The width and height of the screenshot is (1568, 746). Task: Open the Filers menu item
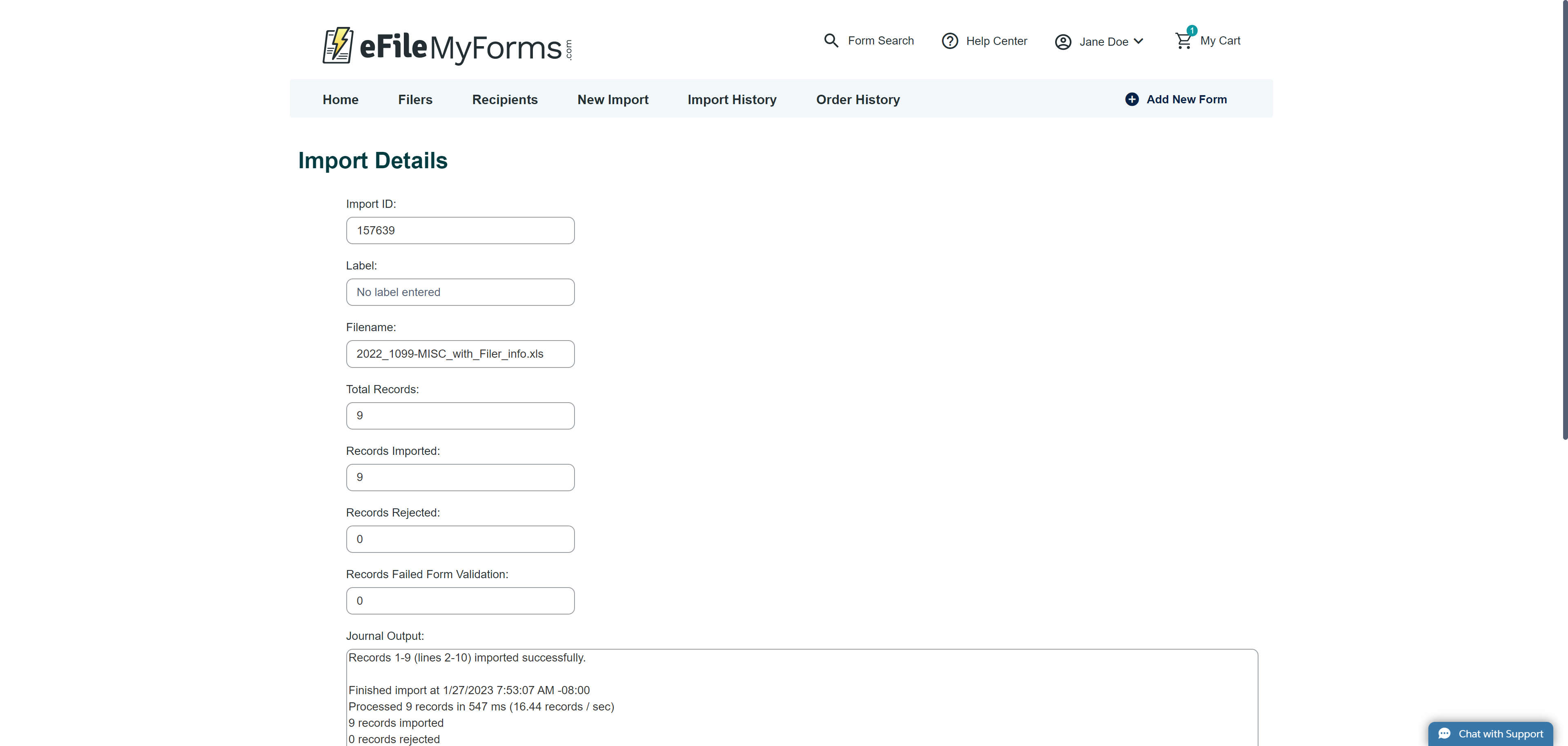pos(415,99)
